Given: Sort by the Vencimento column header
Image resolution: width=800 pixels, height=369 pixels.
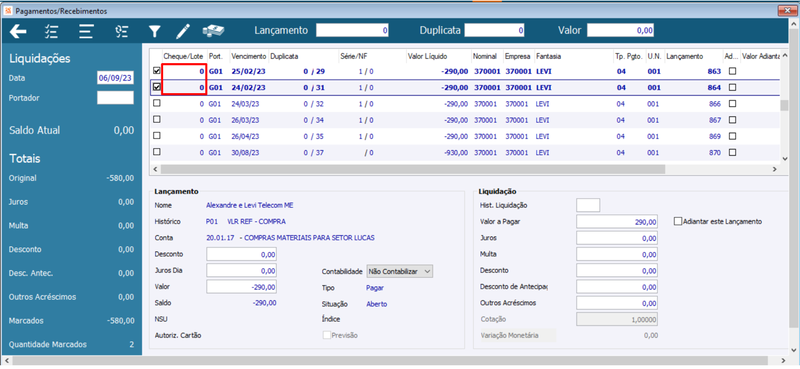Looking at the screenshot, I should tap(248, 56).
